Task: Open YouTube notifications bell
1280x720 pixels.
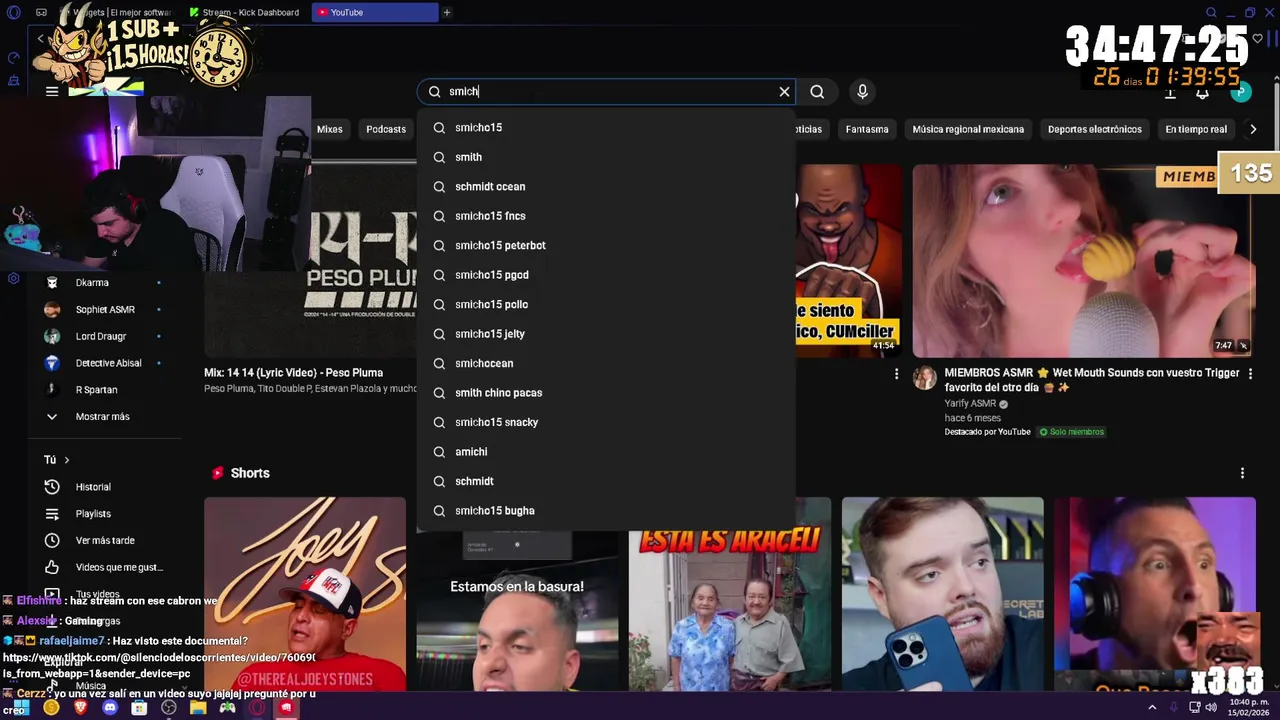Action: pyautogui.click(x=1202, y=93)
